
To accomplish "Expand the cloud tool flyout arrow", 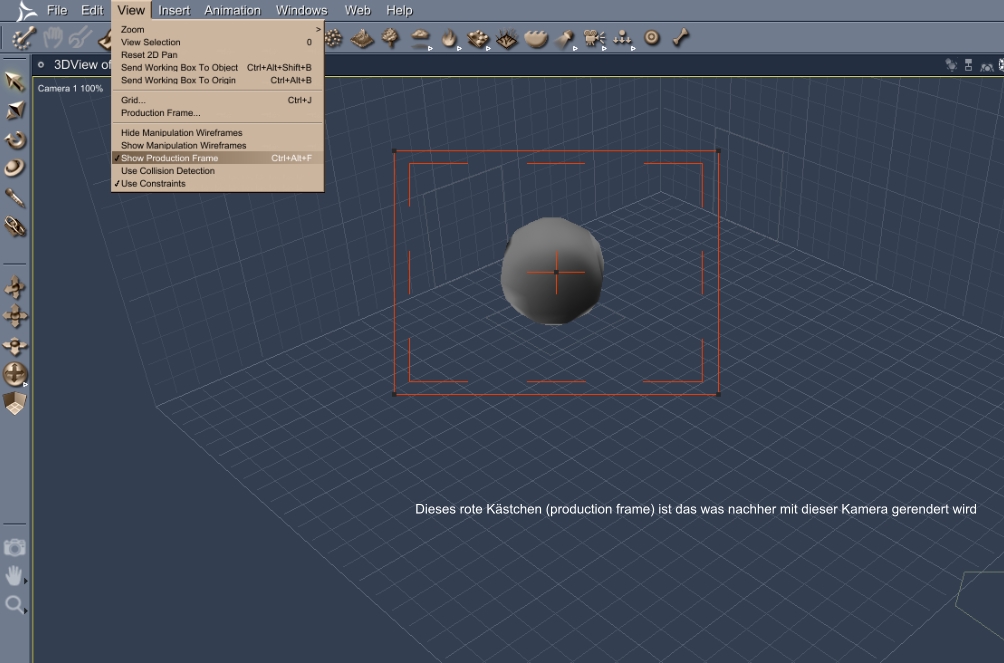I will pos(430,49).
